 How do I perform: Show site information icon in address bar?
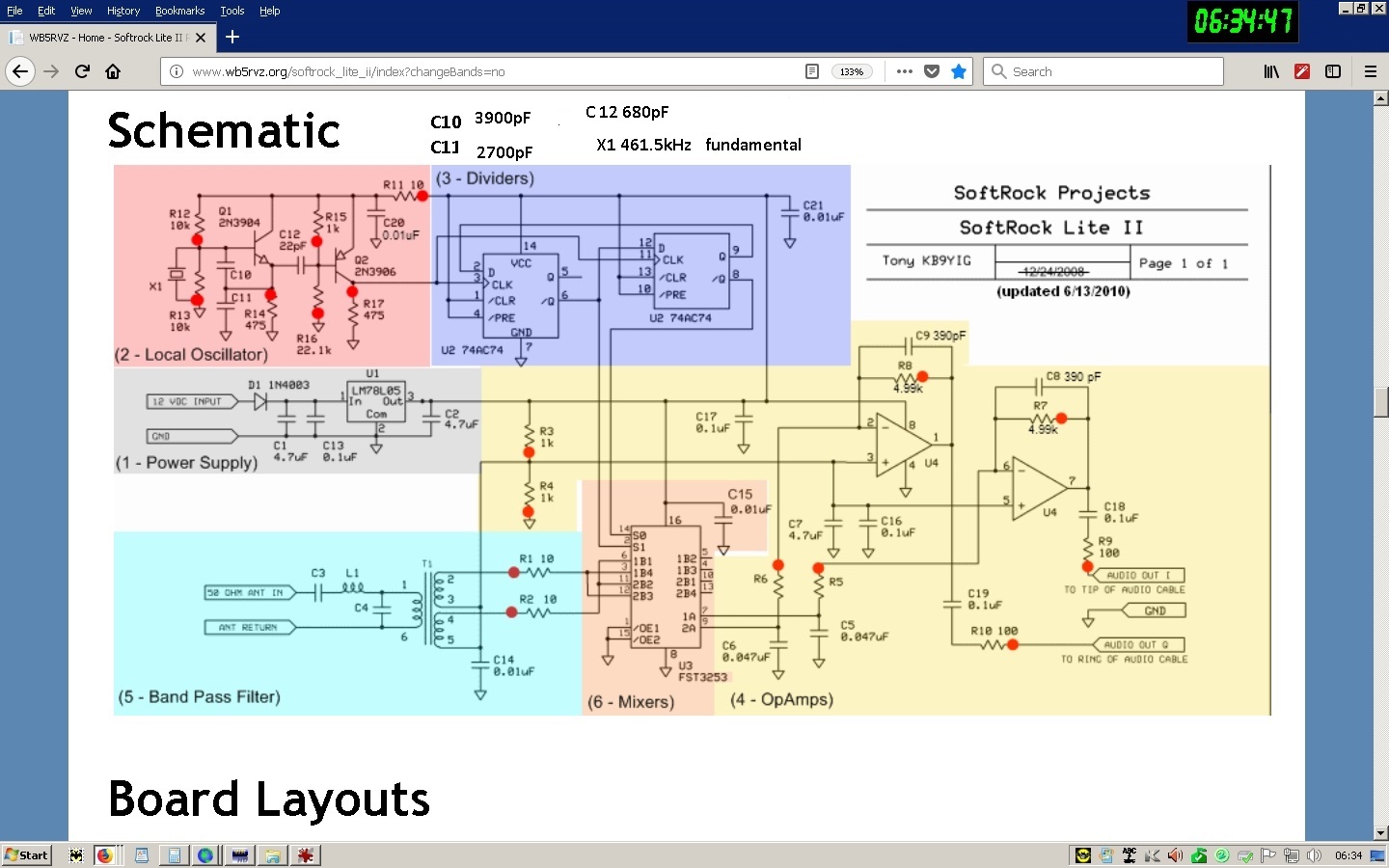176,71
